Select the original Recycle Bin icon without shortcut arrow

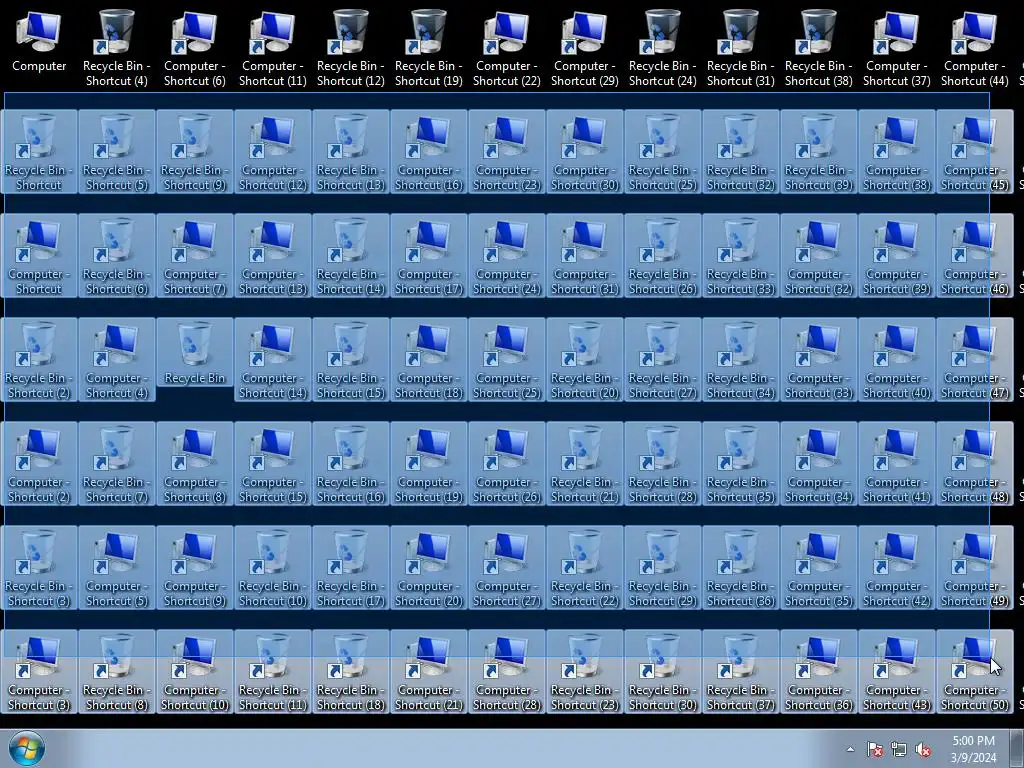click(195, 353)
